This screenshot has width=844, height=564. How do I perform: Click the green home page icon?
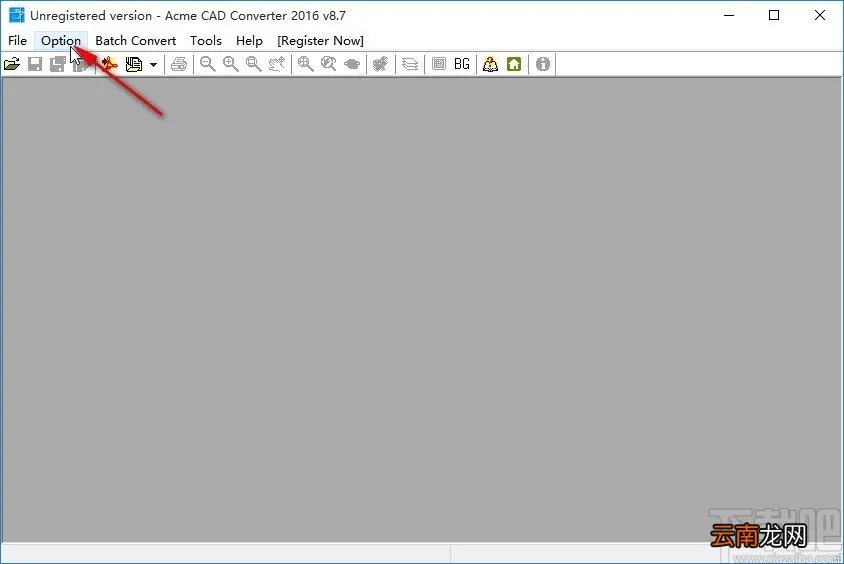point(514,64)
